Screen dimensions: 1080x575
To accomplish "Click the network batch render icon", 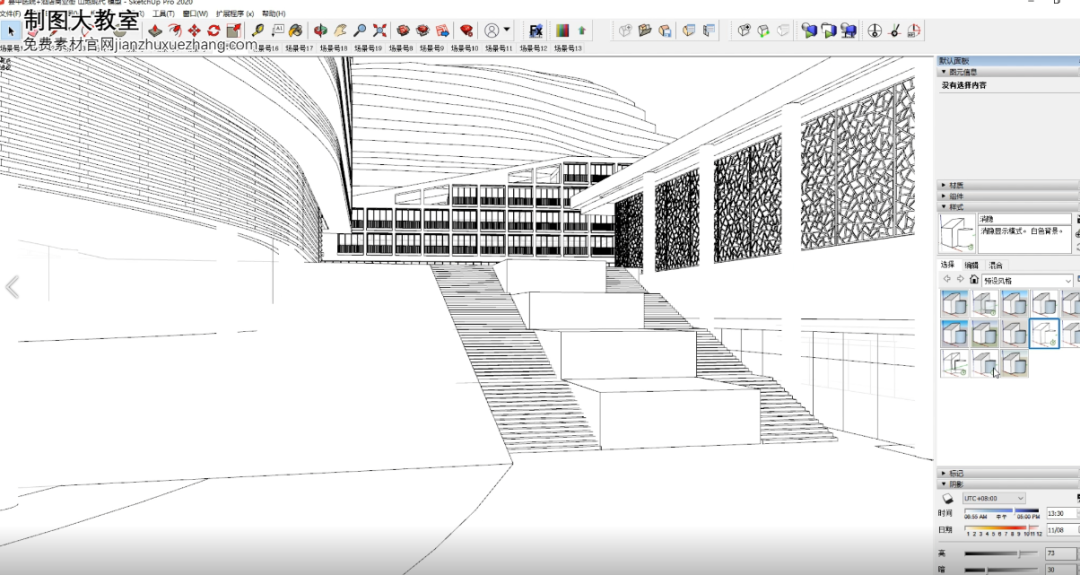I will (848, 30).
